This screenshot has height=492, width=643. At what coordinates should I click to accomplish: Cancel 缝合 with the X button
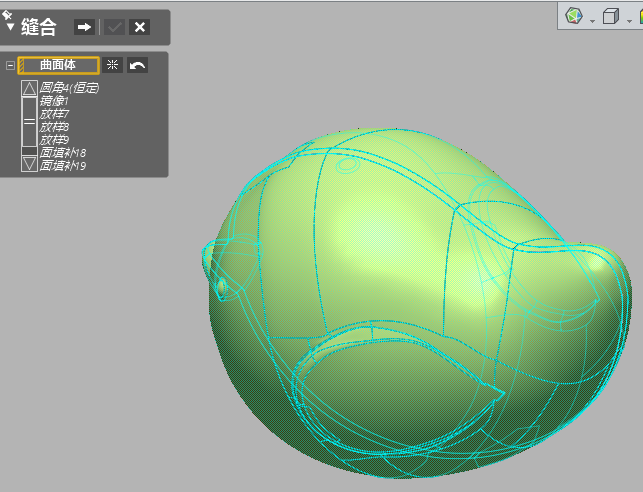pyautogui.click(x=139, y=27)
